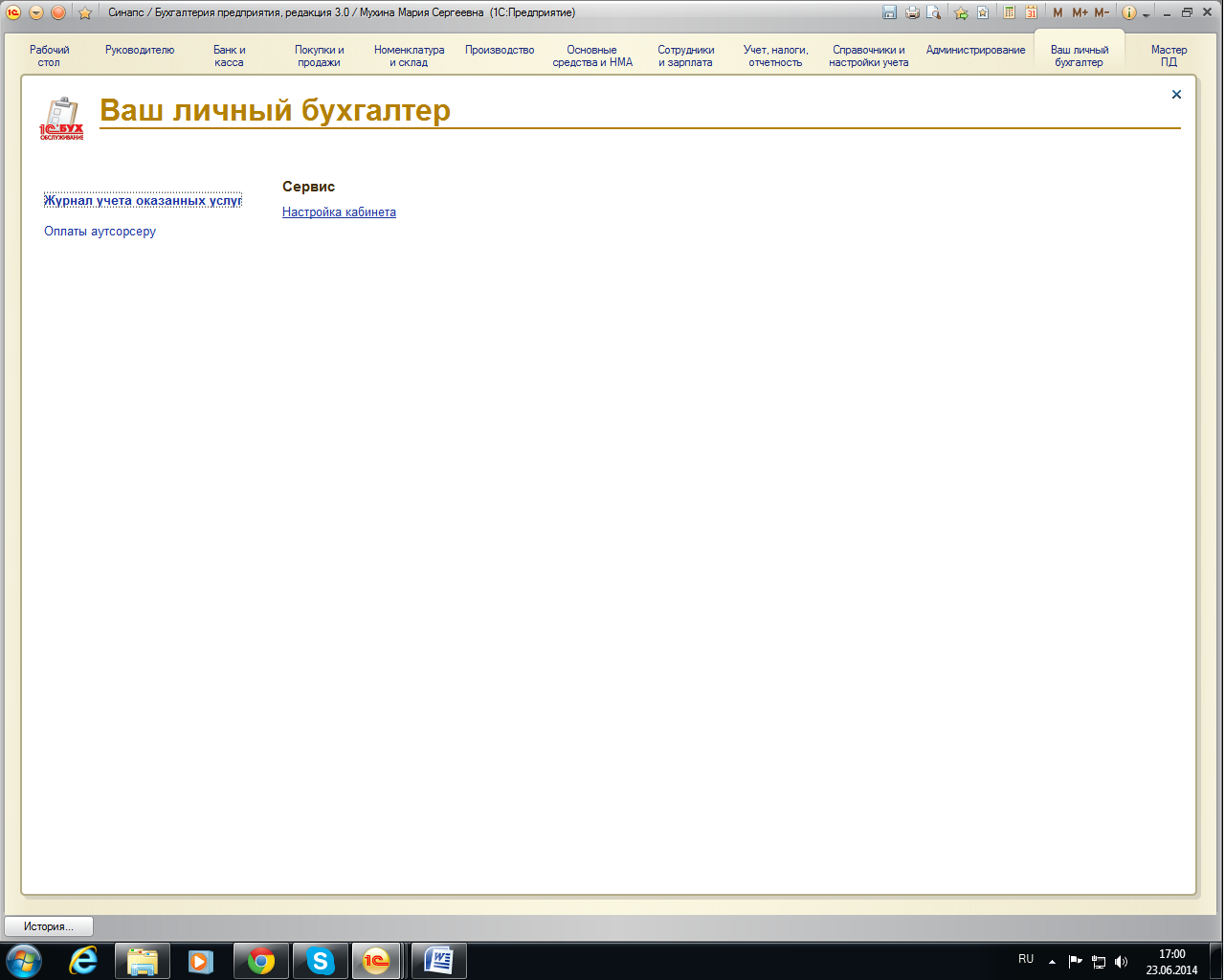Open the Администрирование section

(975, 50)
